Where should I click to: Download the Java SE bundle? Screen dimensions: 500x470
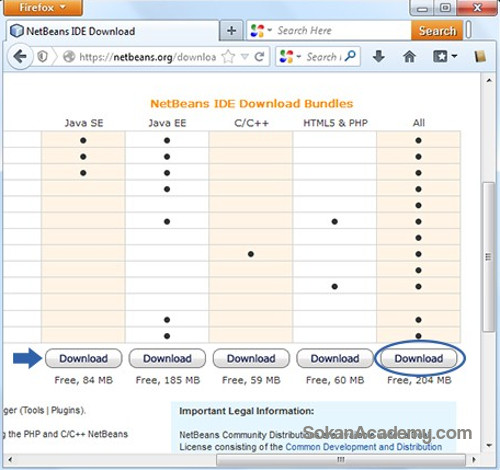click(x=83, y=358)
